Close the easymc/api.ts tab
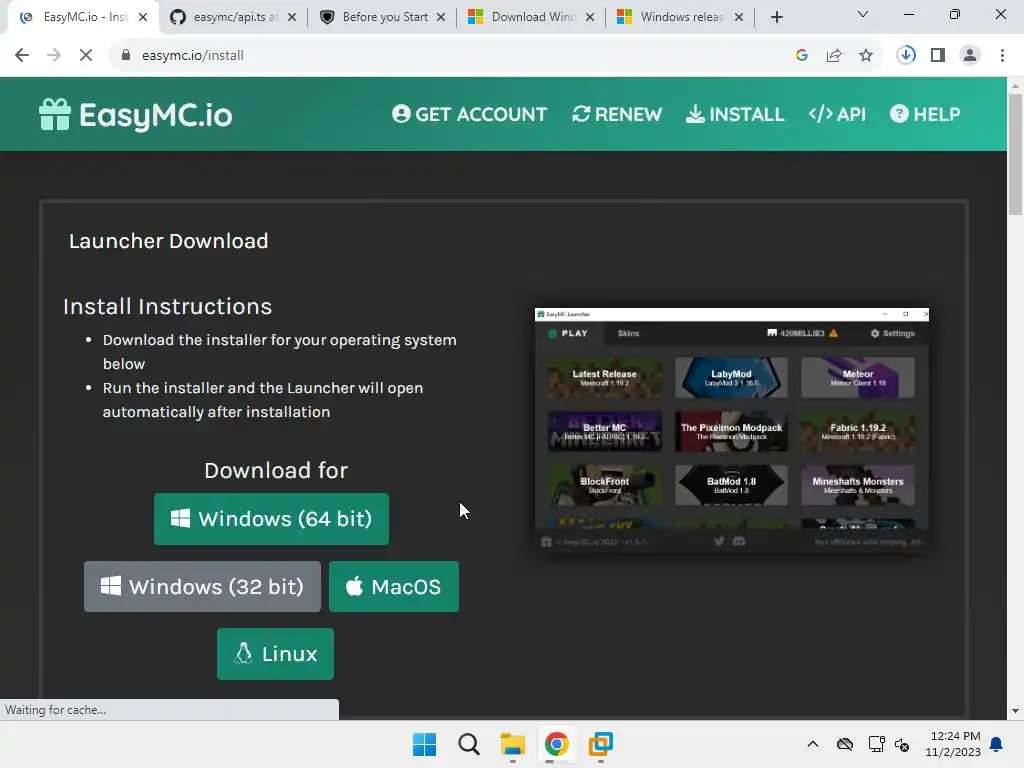Screen dimensions: 1024x768 (292, 17)
